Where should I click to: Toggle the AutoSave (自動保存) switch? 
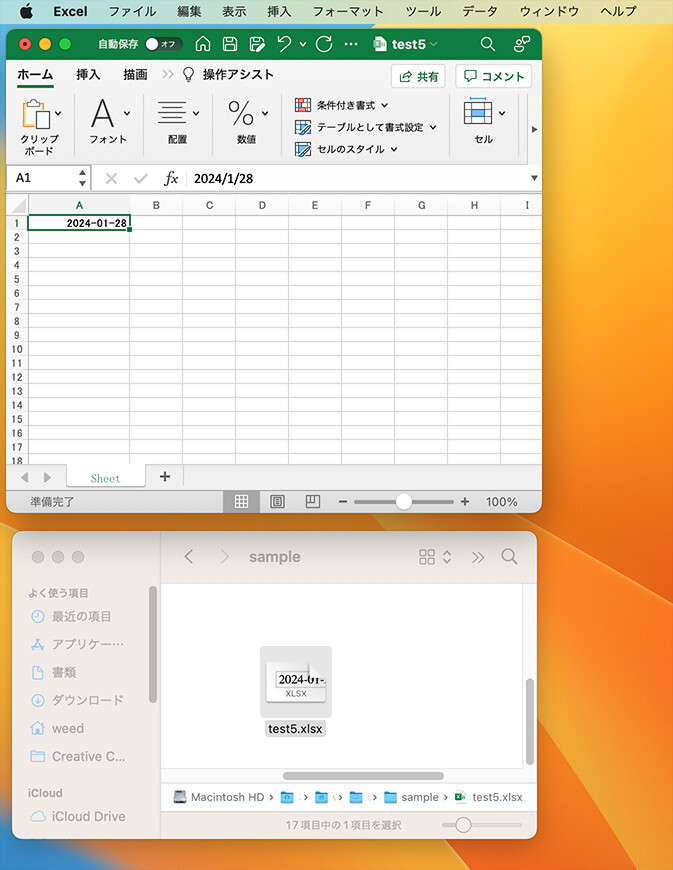click(163, 44)
